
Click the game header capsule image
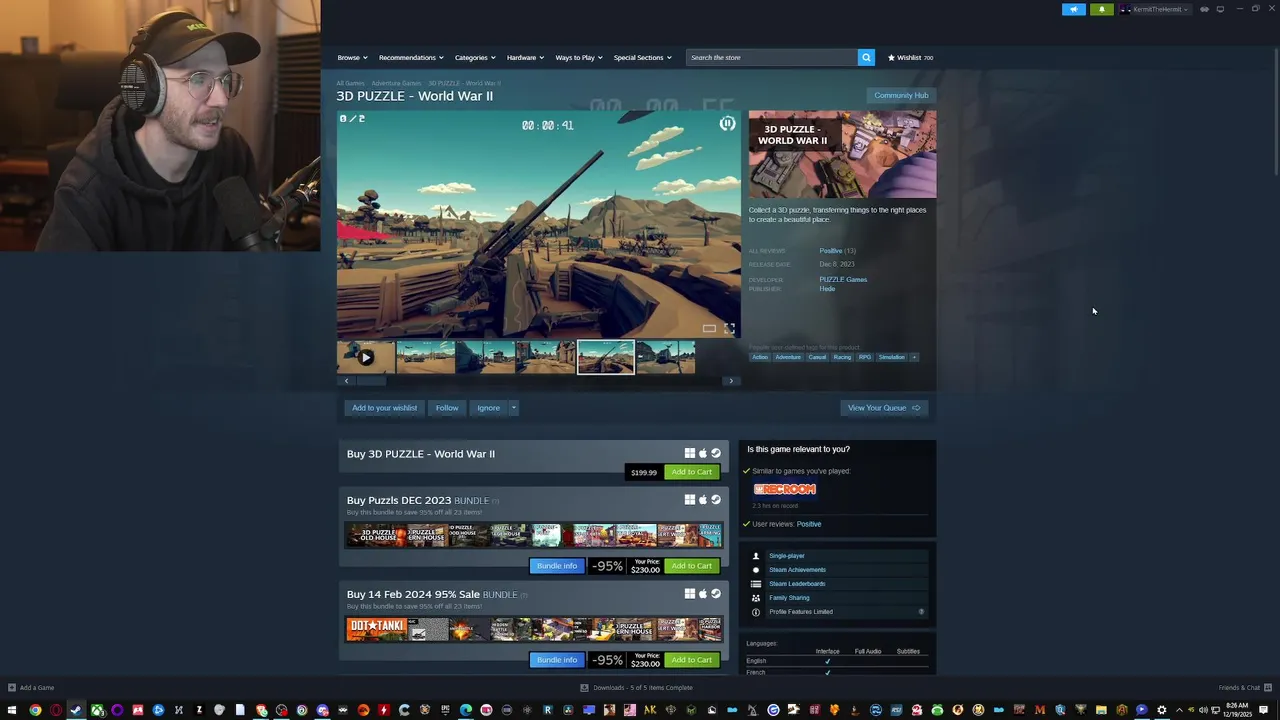(x=842, y=154)
